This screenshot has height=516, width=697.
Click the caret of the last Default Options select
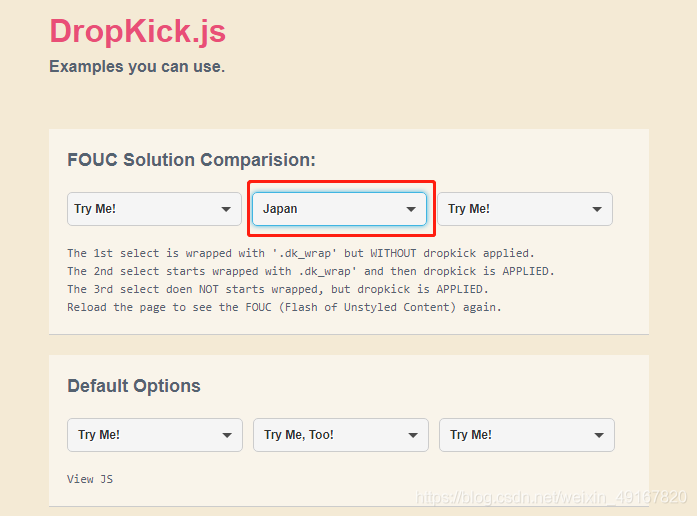(599, 435)
